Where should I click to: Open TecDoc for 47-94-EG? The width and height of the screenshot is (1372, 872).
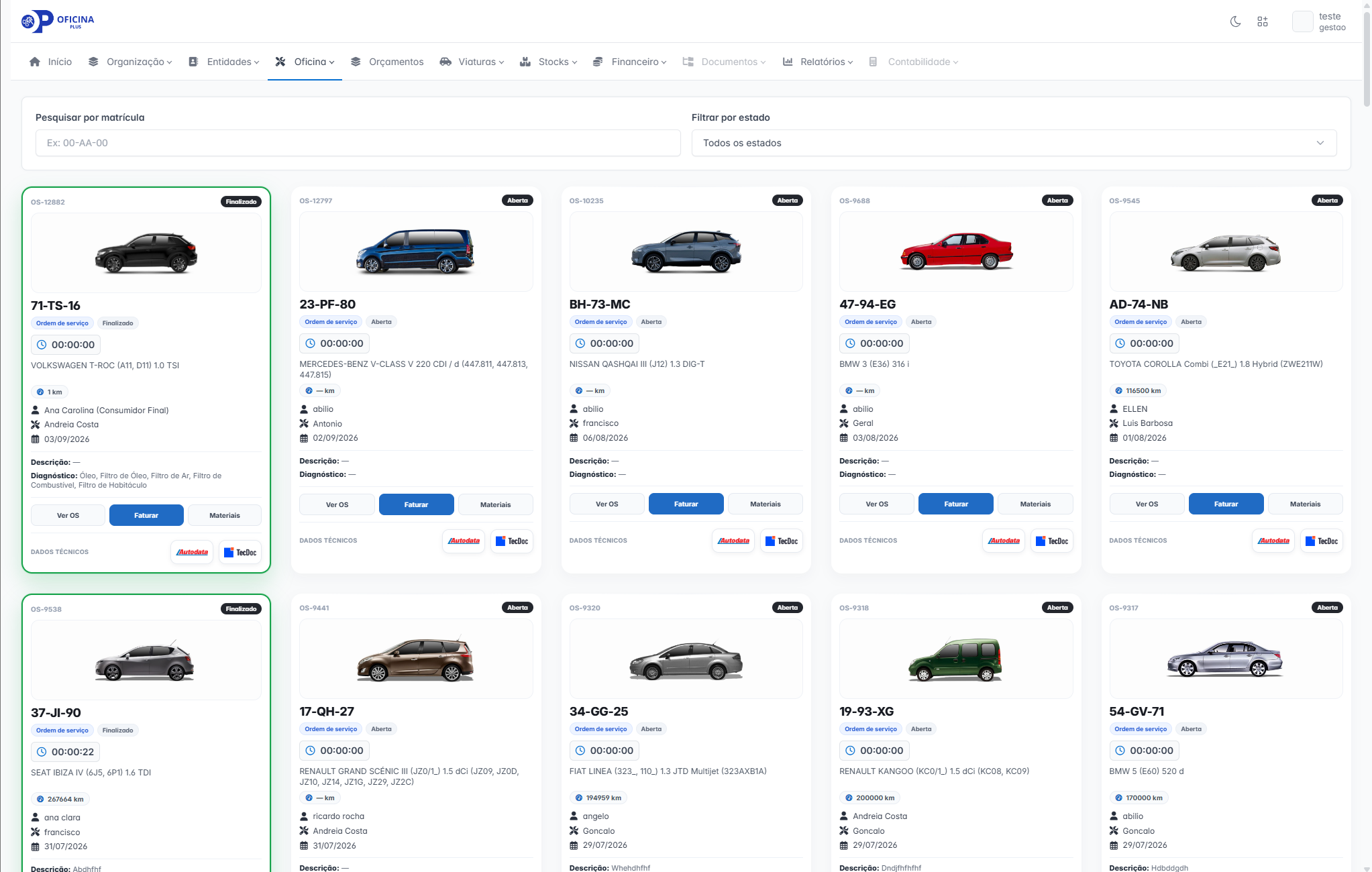pyautogui.click(x=1052, y=541)
